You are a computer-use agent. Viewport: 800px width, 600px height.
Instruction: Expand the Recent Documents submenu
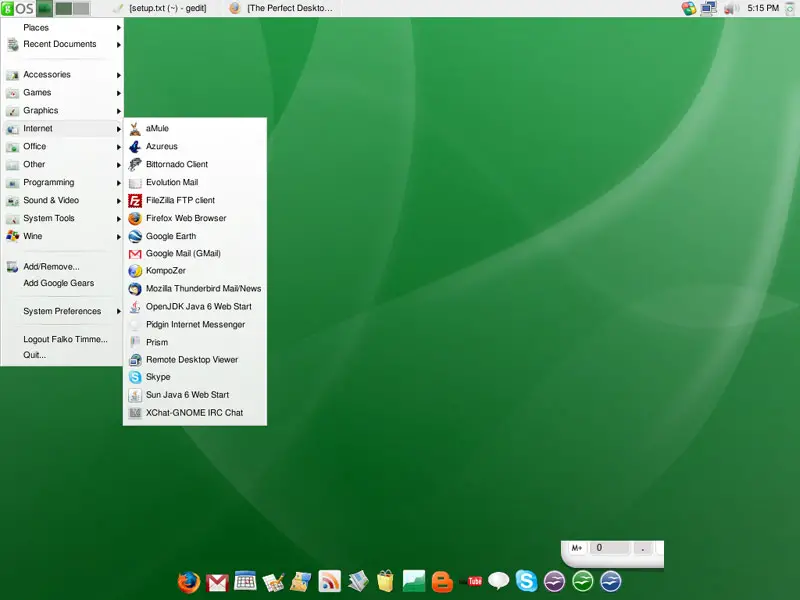pyautogui.click(x=63, y=44)
